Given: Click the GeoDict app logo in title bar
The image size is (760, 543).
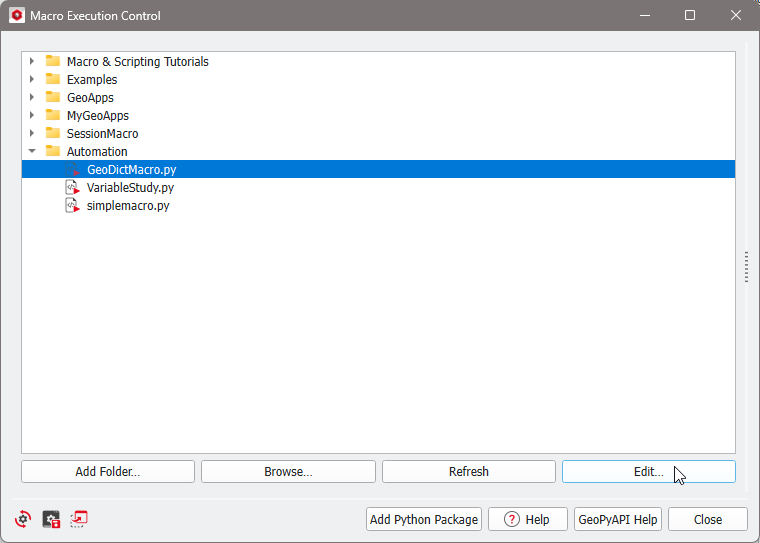Looking at the screenshot, I should pos(17,16).
